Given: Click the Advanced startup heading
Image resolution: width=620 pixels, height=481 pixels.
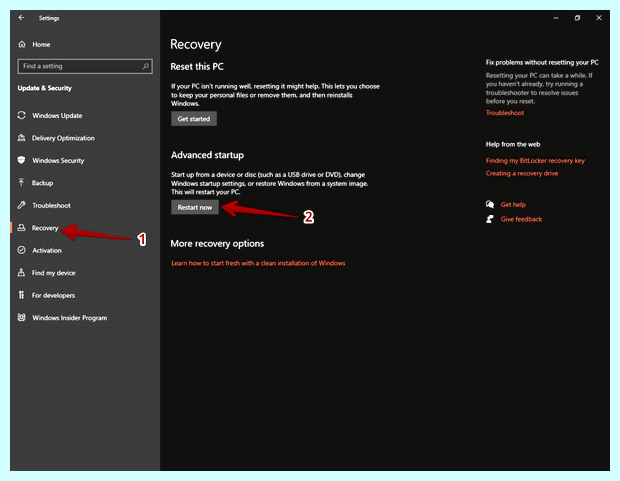Looking at the screenshot, I should [x=207, y=155].
